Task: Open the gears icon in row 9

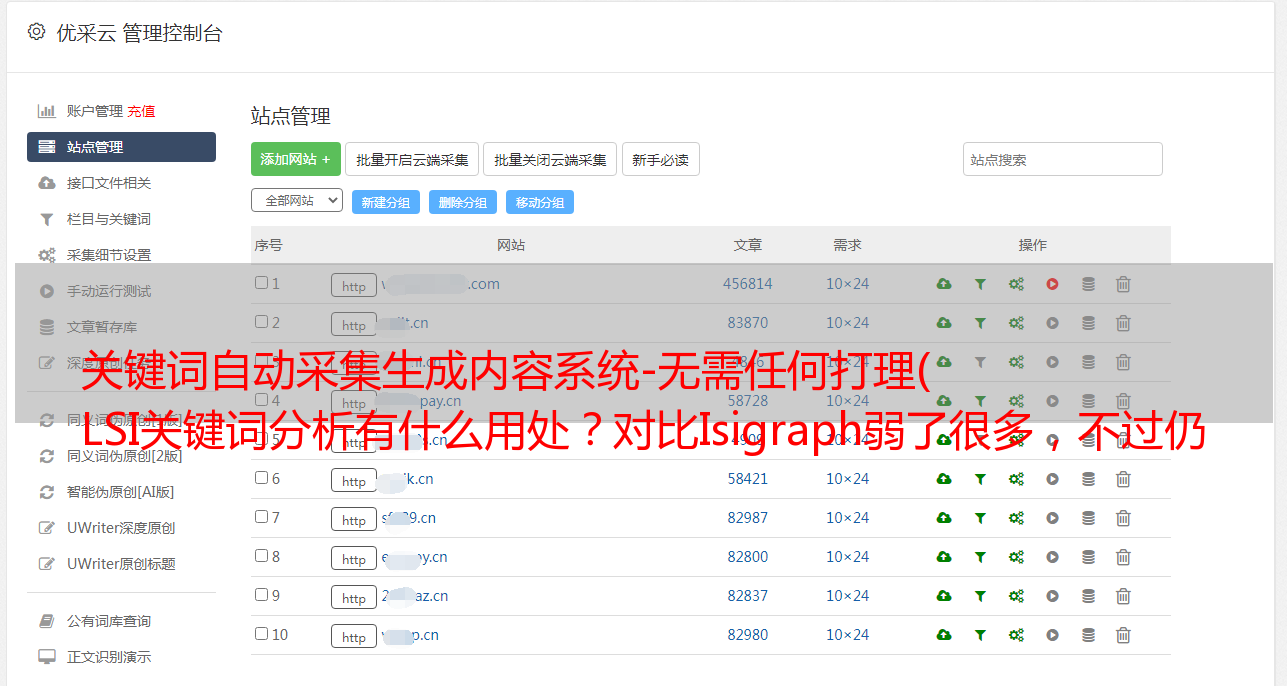Action: point(1016,596)
